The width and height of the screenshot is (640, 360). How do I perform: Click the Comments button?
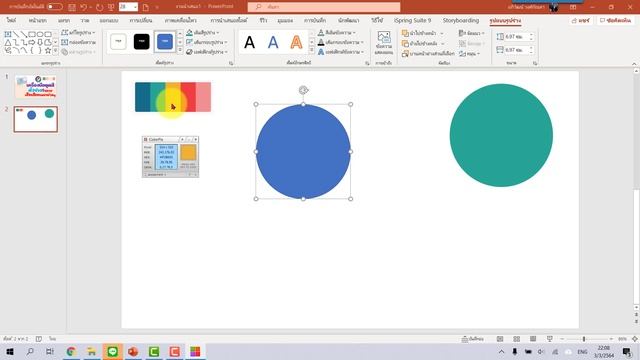[x=616, y=20]
